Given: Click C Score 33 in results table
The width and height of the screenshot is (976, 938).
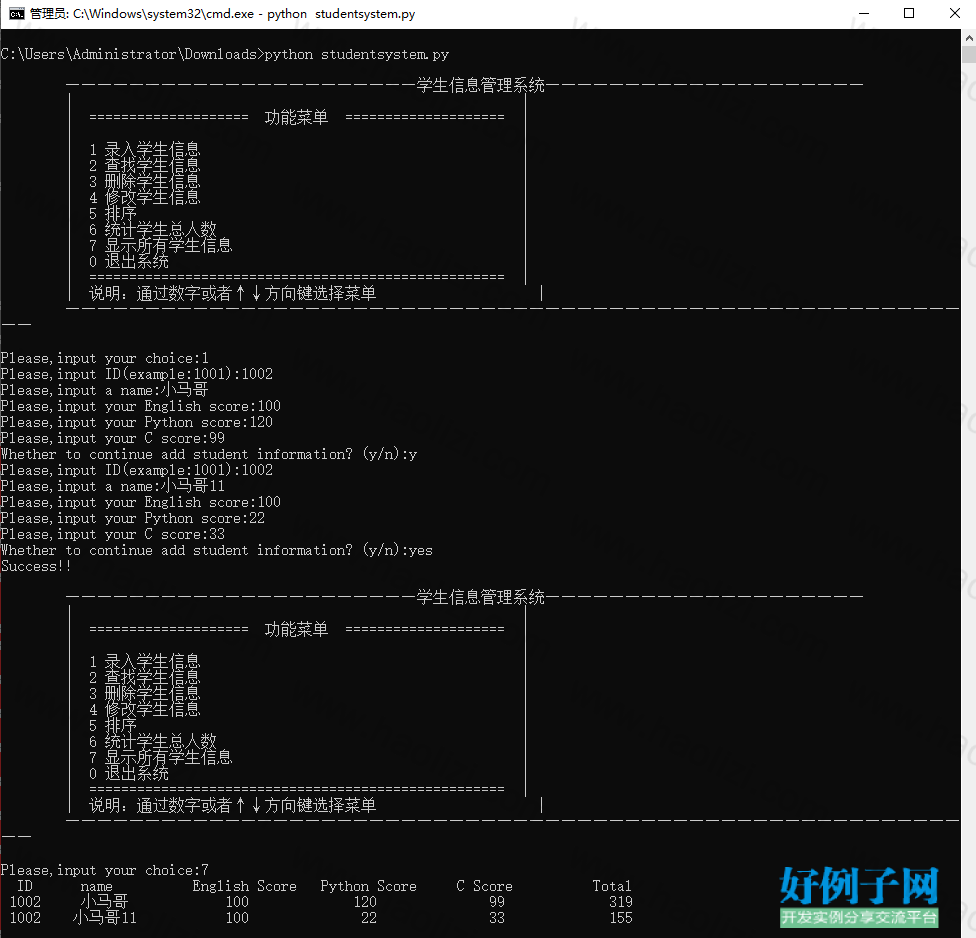Looking at the screenshot, I should pos(497,918).
